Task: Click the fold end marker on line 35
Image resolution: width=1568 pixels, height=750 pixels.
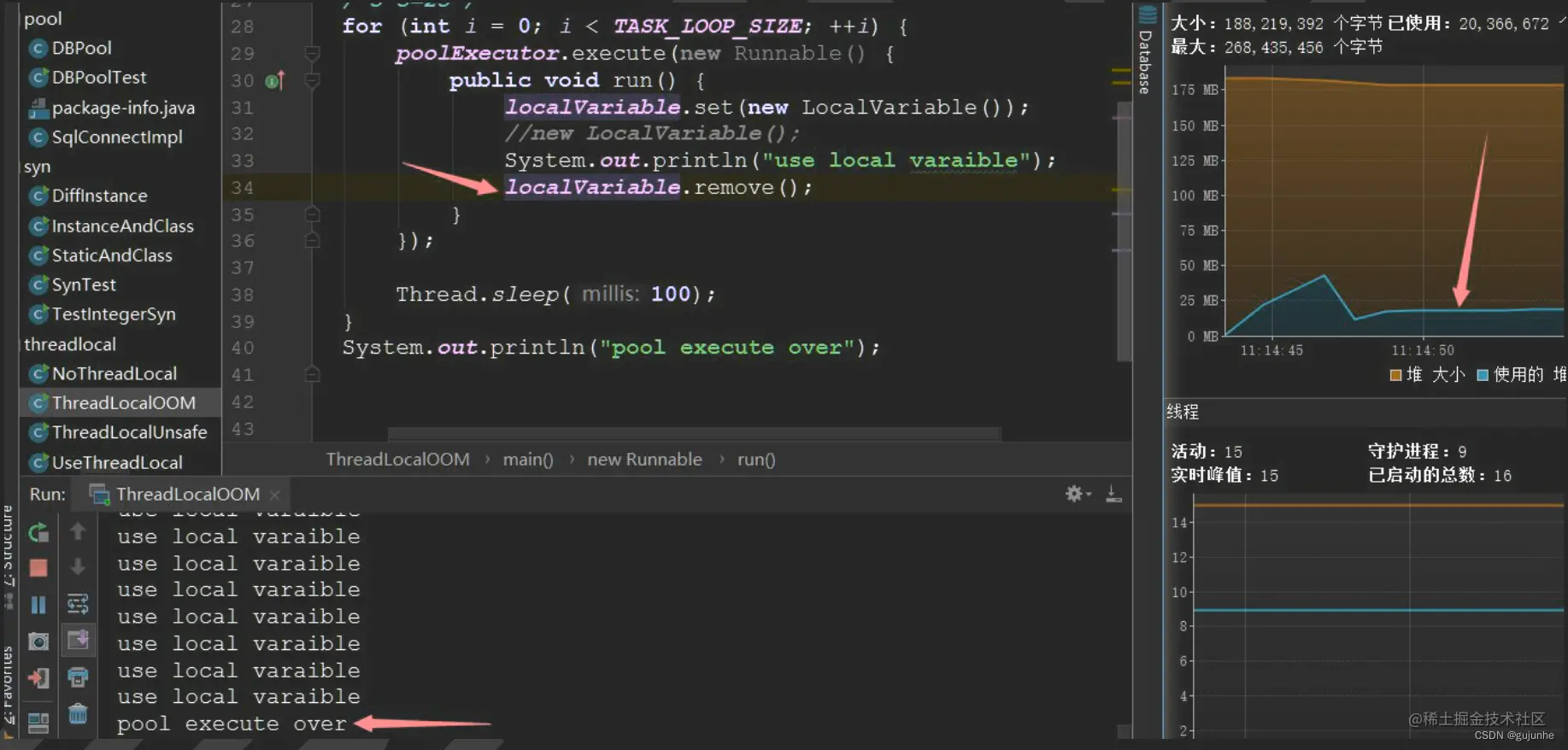Action: click(x=313, y=214)
